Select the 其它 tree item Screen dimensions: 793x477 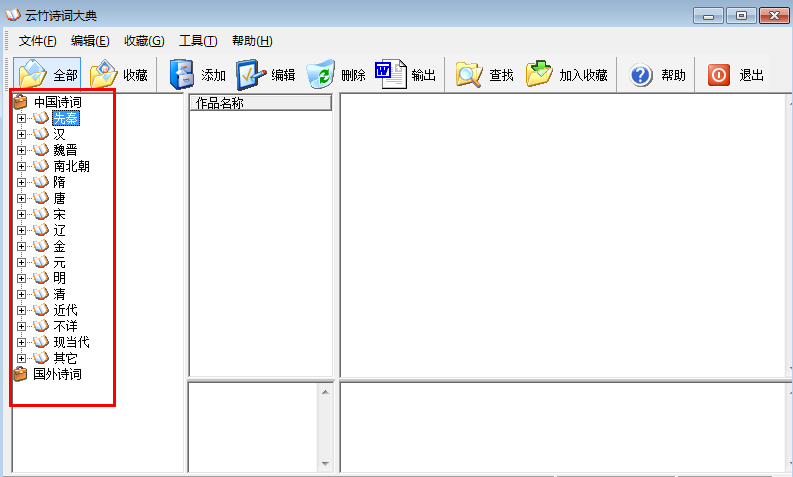coord(65,358)
